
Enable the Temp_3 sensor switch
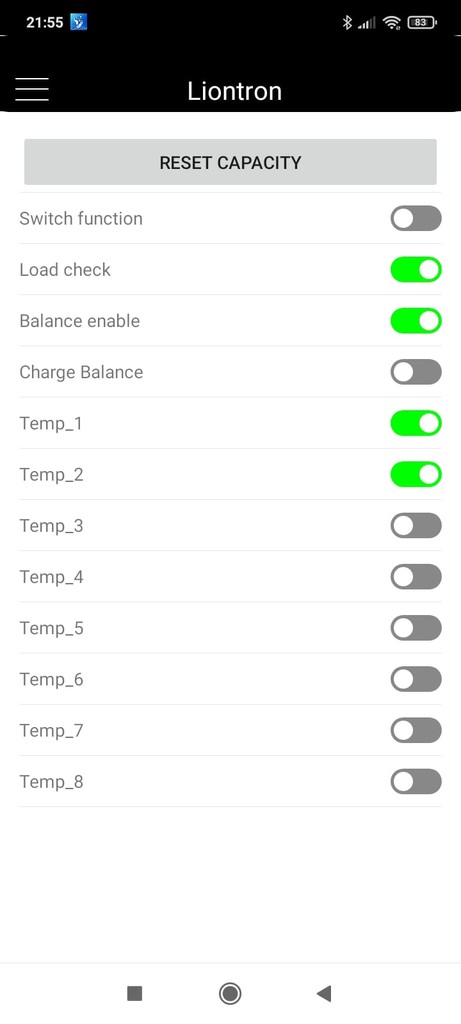click(416, 526)
